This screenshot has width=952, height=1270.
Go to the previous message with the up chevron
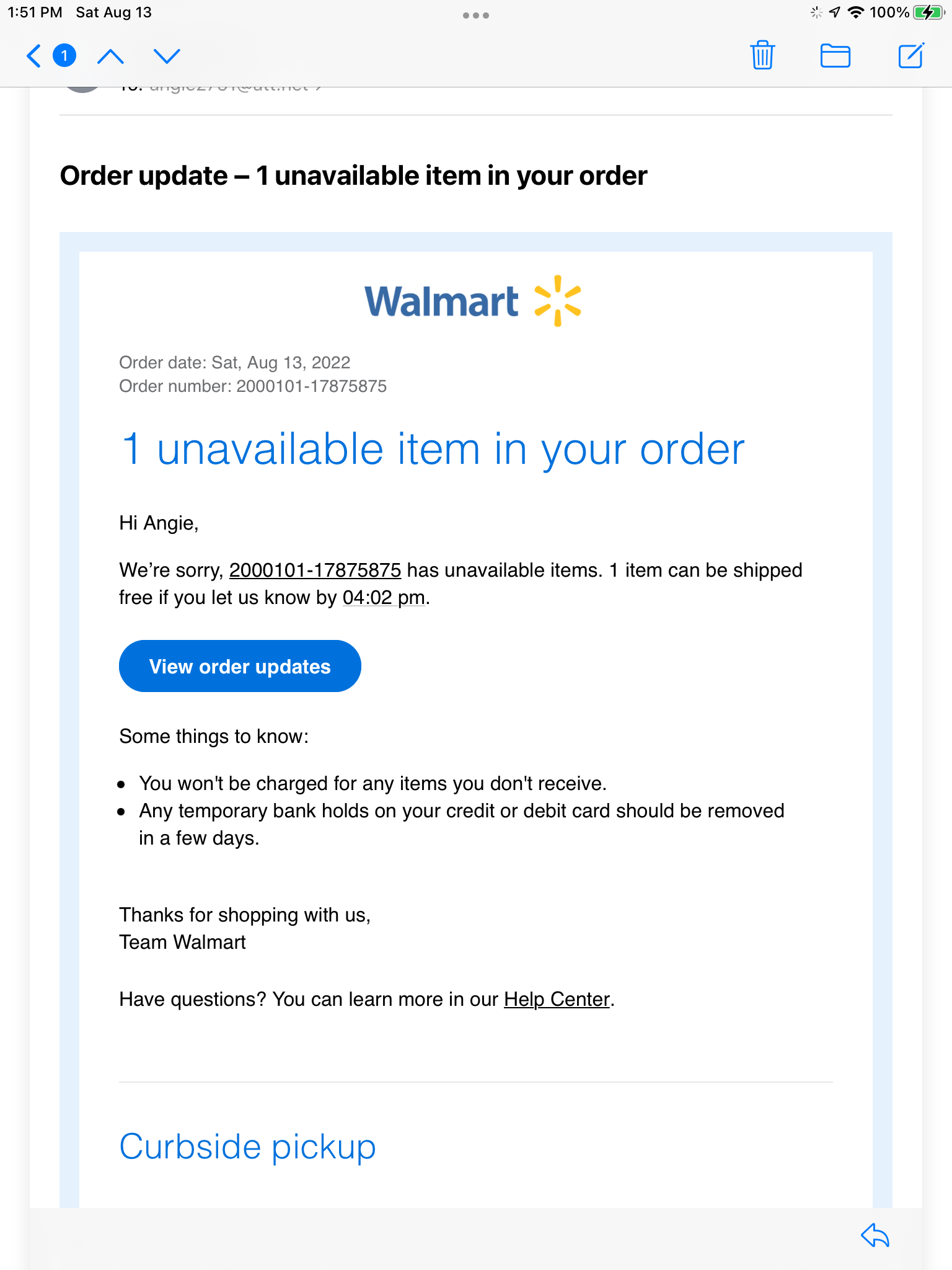coord(112,56)
